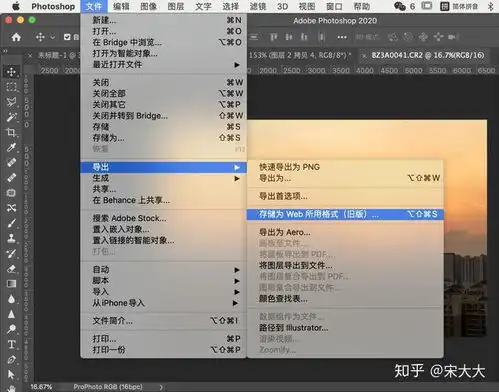Select the Rectangular Marquee tool
499x392 pixels.
(11, 87)
